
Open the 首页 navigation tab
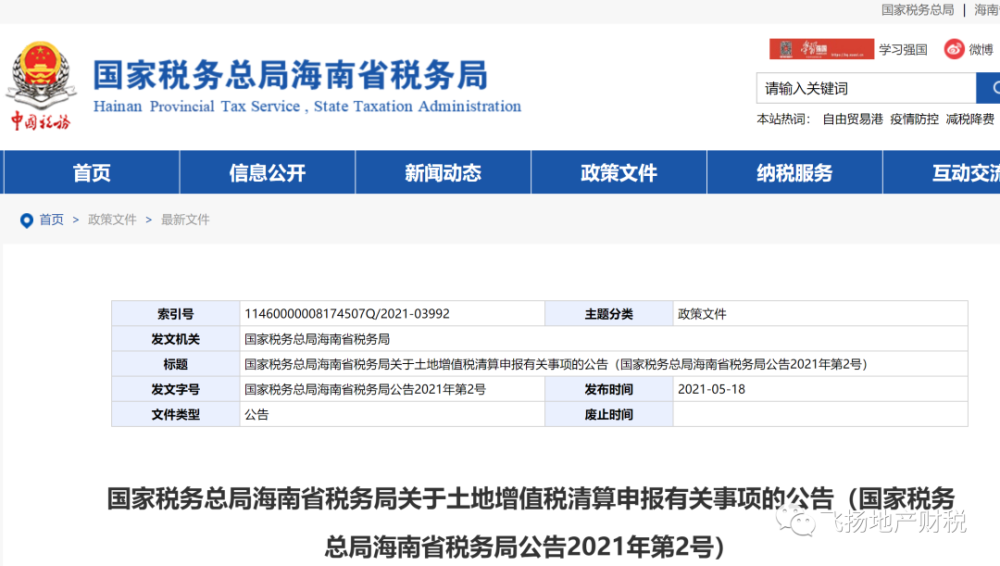(92, 173)
